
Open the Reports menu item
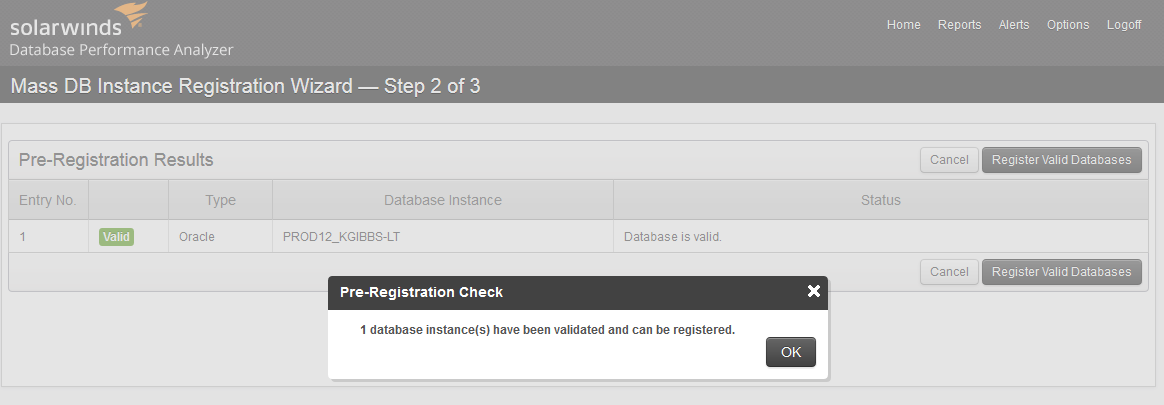point(959,24)
